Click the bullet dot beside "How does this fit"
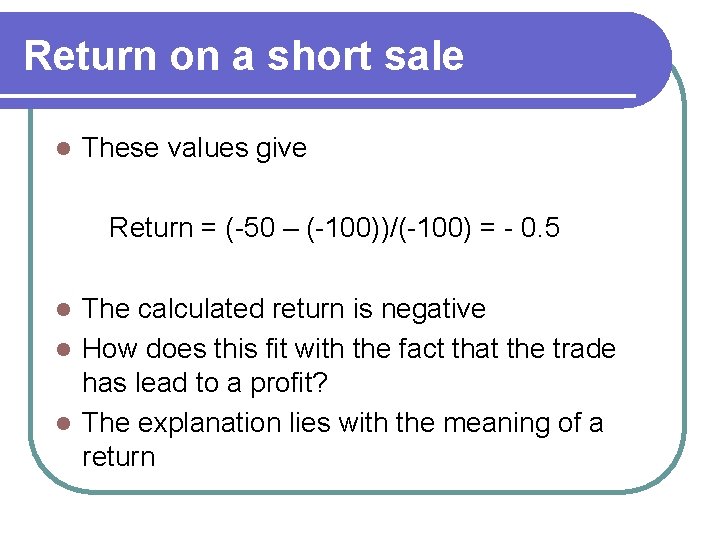The width and height of the screenshot is (720, 540). coord(63,349)
